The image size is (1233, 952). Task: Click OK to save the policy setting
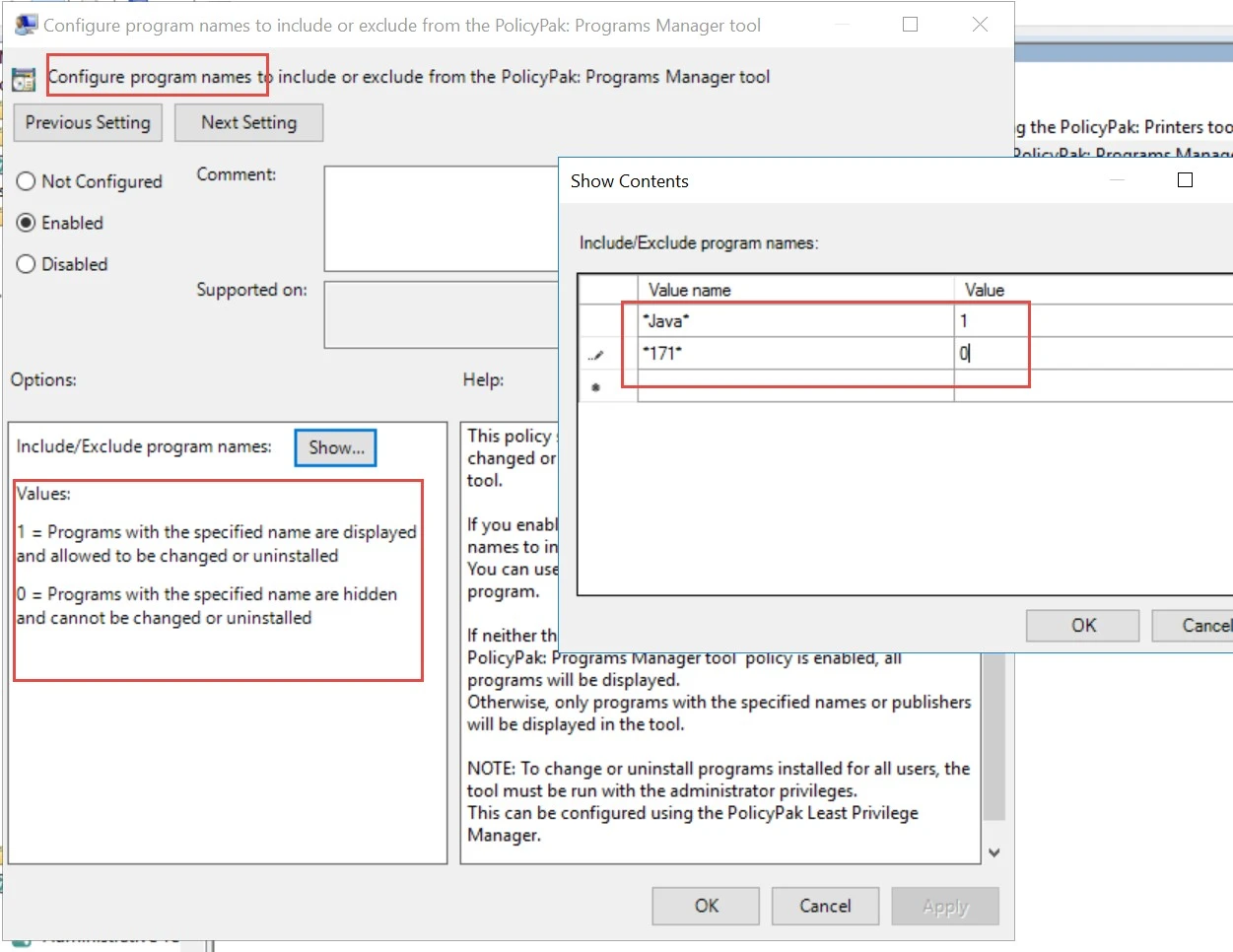(x=705, y=906)
